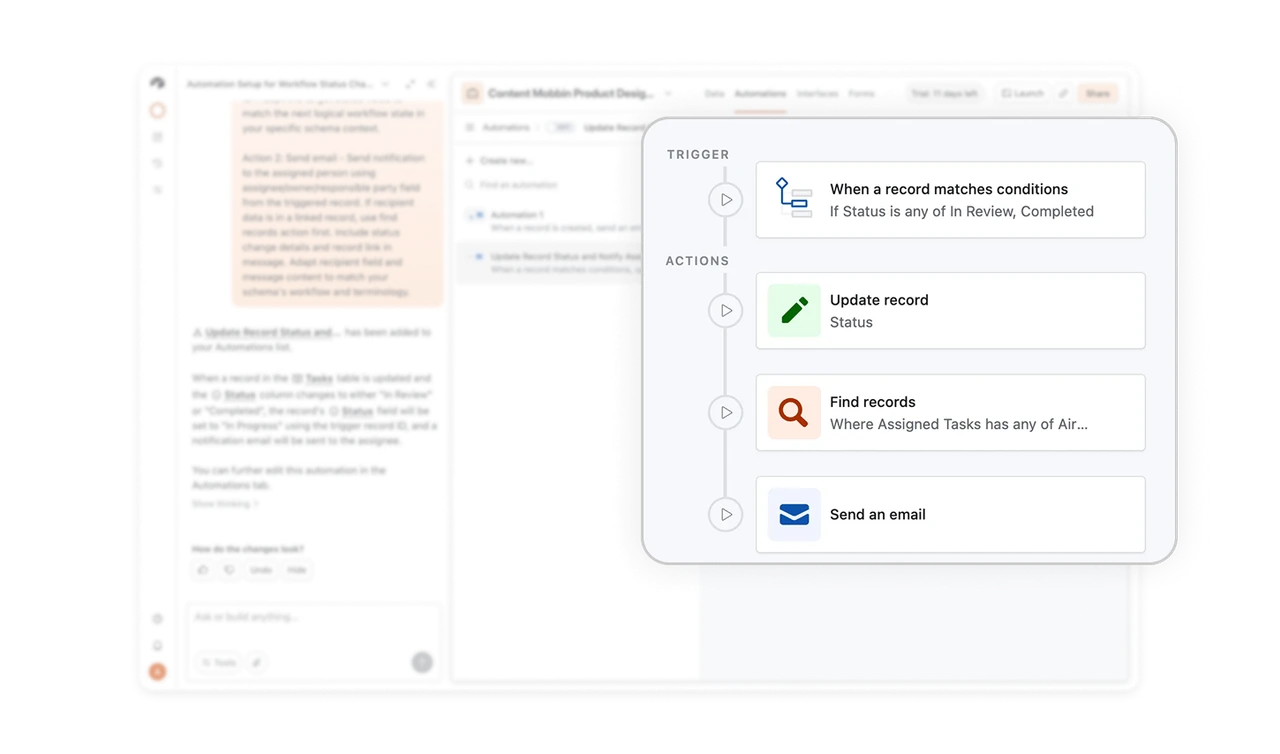Click the thumbs up feedback icon

(204, 570)
